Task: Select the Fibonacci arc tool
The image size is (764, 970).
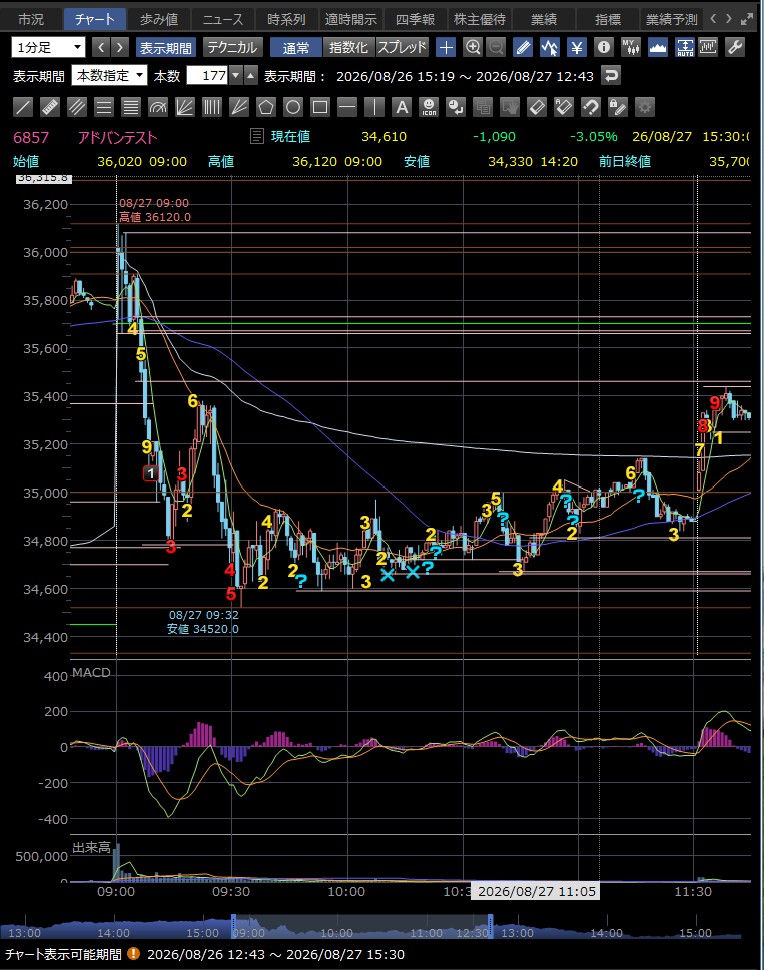Action: coord(158,107)
